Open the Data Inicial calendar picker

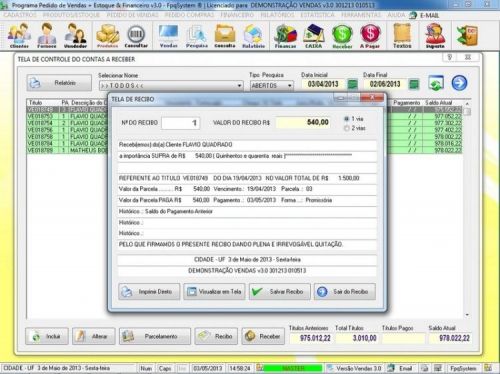tap(353, 84)
